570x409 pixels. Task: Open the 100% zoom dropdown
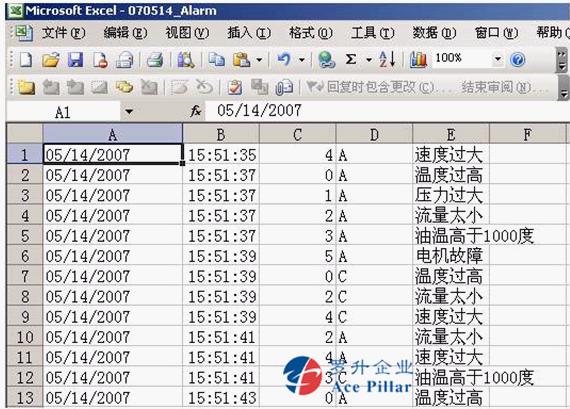pyautogui.click(x=498, y=59)
